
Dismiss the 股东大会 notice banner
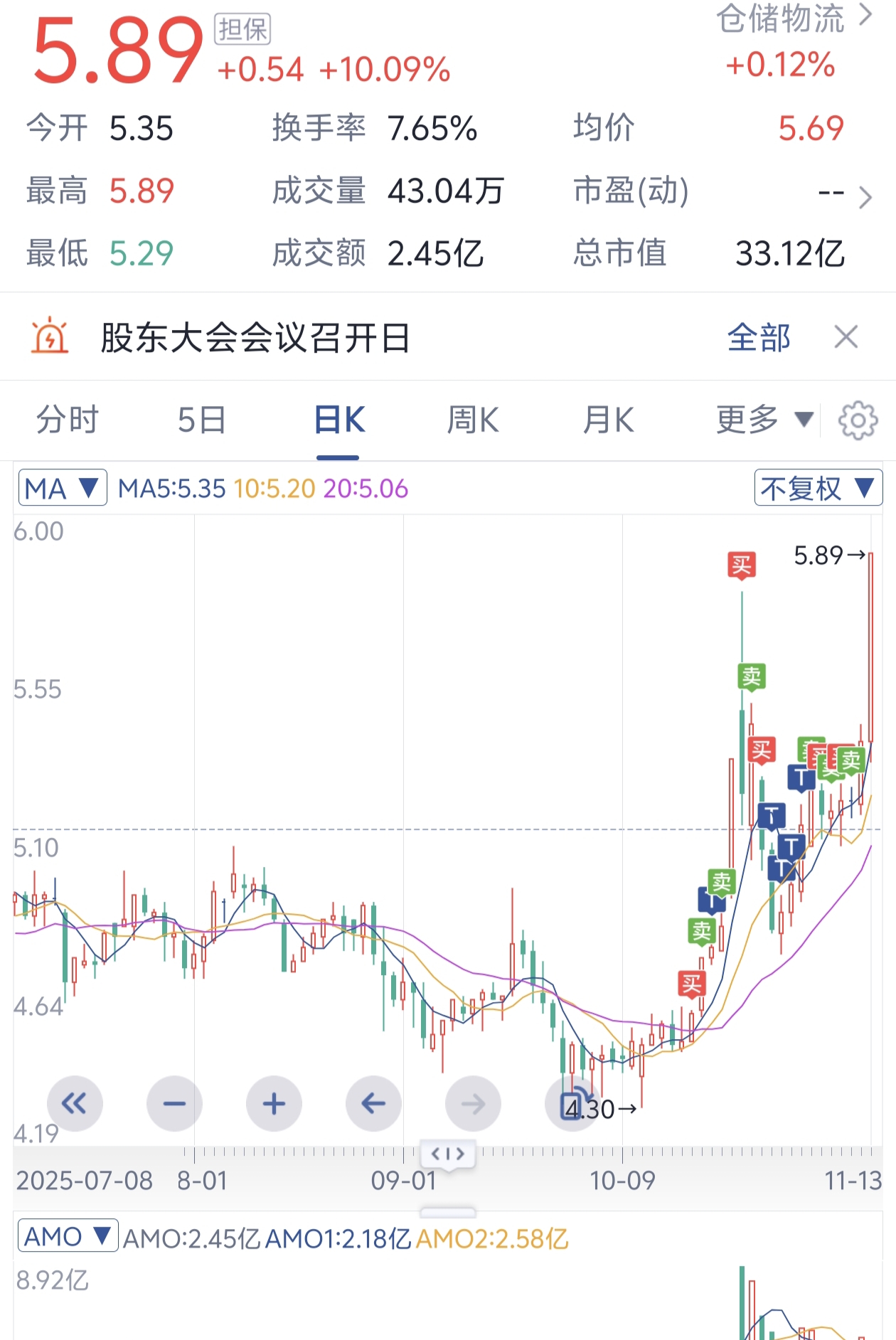pyautogui.click(x=846, y=336)
